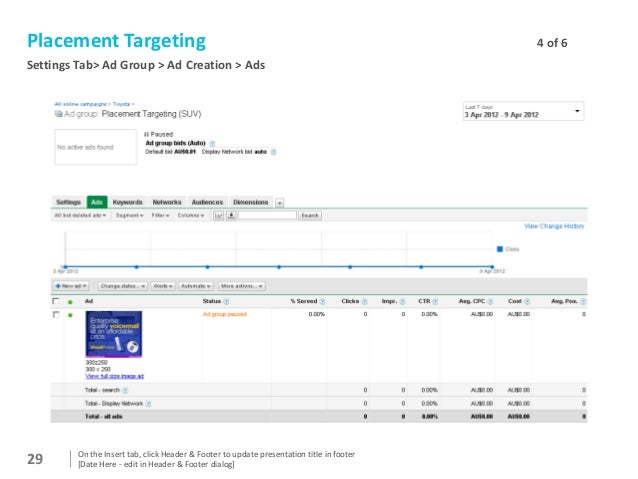Expand the Segment dropdown
The height and width of the screenshot is (479, 638).
128,215
